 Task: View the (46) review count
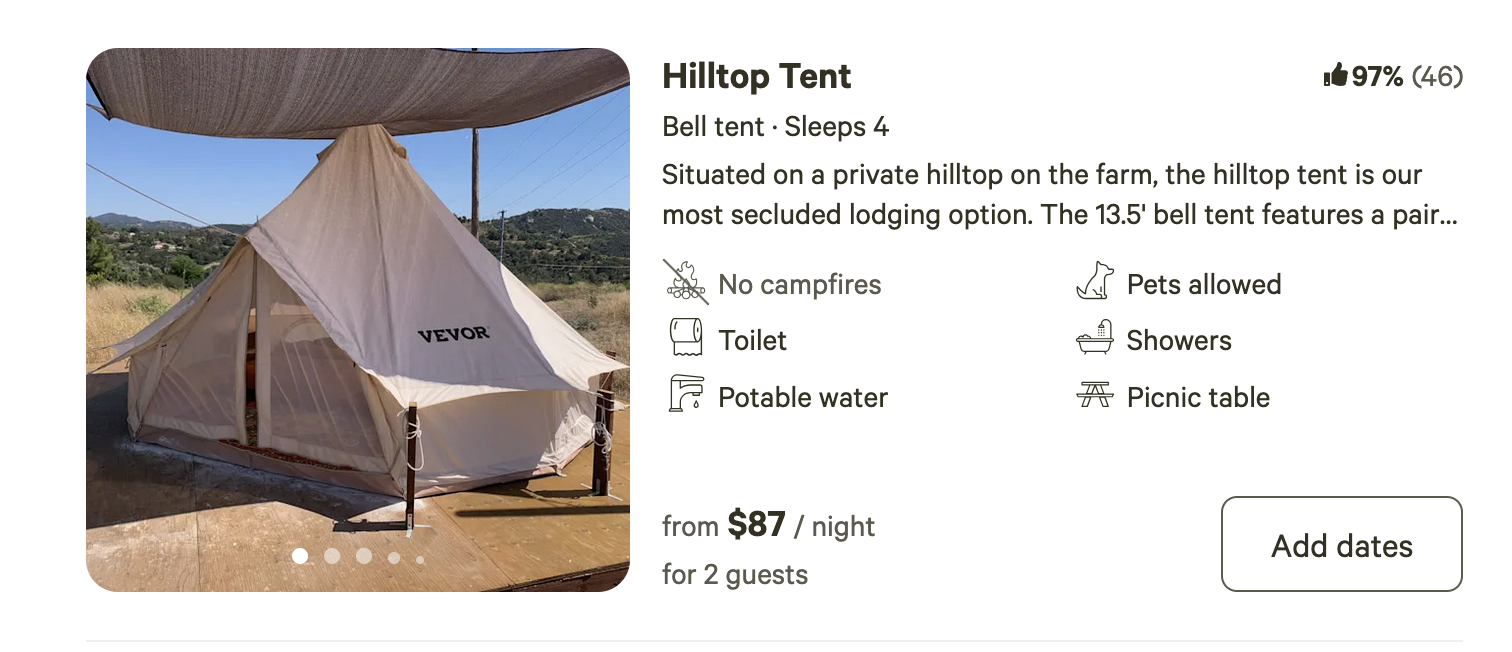(x=1438, y=76)
